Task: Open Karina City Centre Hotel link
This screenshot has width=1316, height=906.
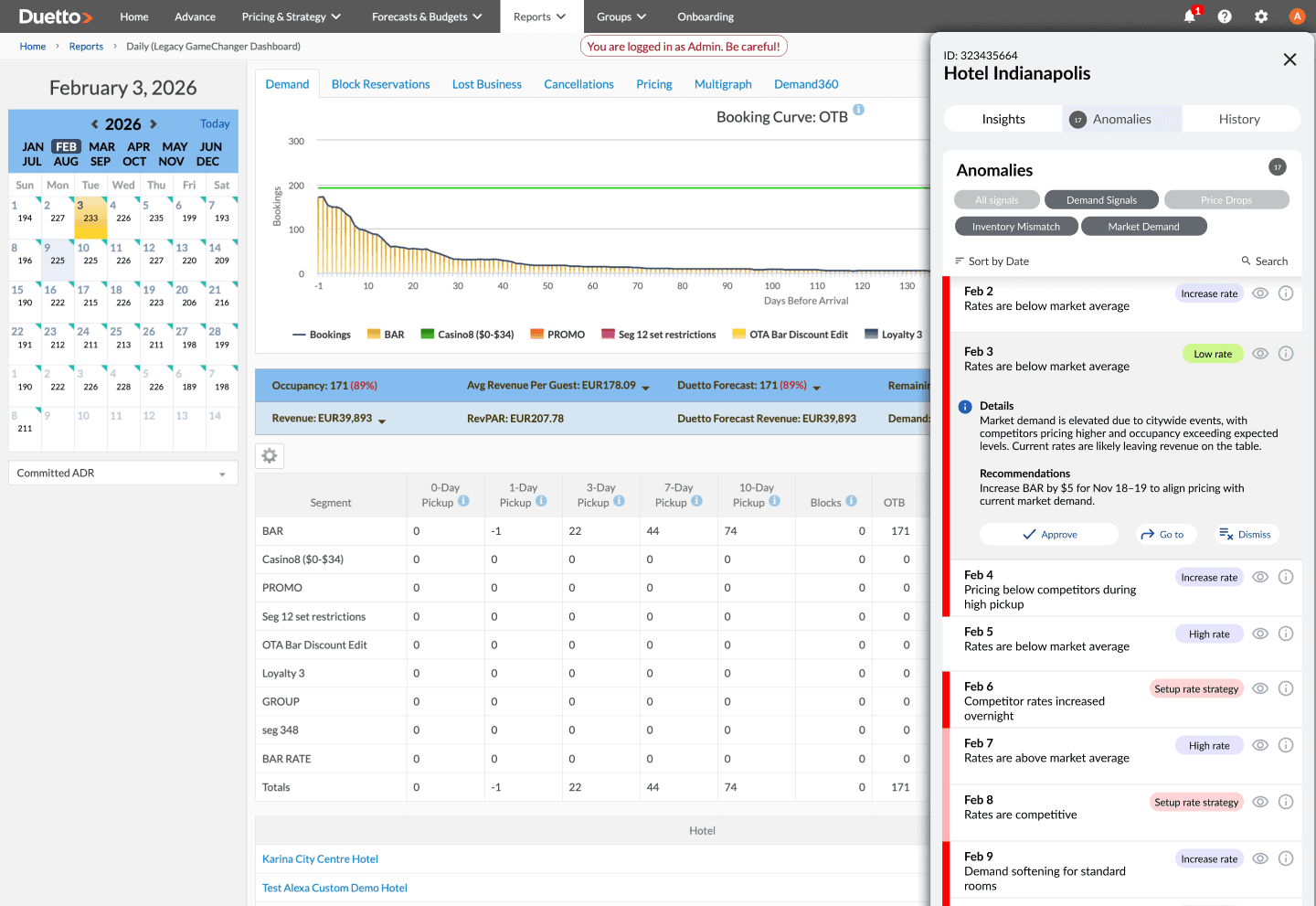Action: (x=320, y=859)
